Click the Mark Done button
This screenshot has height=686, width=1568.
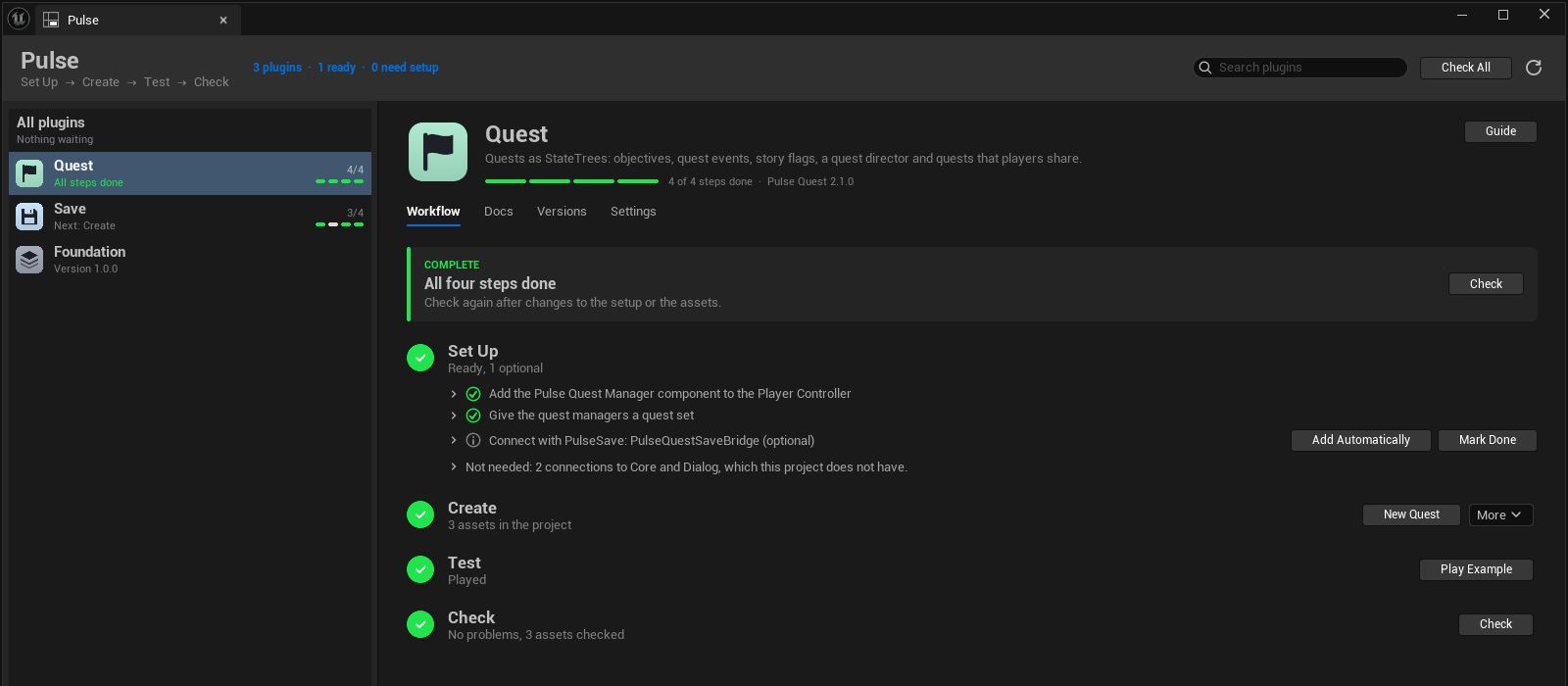point(1488,440)
